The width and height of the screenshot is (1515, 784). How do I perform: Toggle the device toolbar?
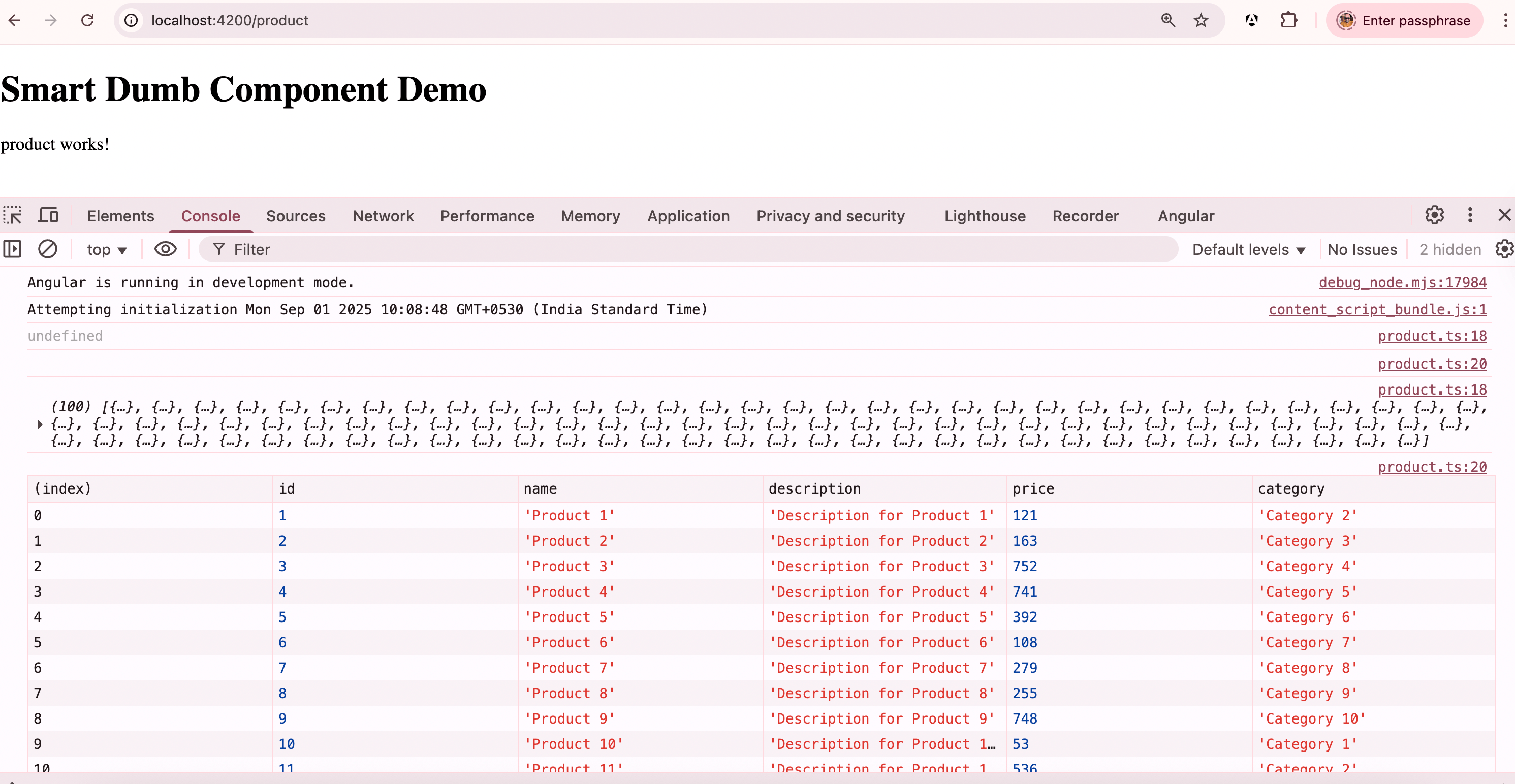(48, 215)
